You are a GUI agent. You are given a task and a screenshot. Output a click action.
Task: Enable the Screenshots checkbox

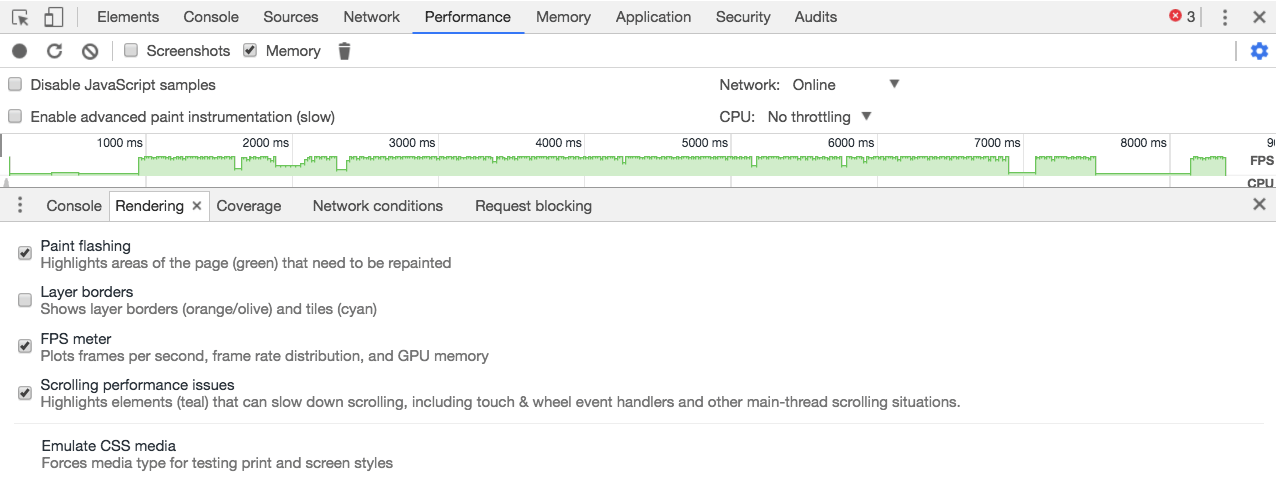(131, 50)
